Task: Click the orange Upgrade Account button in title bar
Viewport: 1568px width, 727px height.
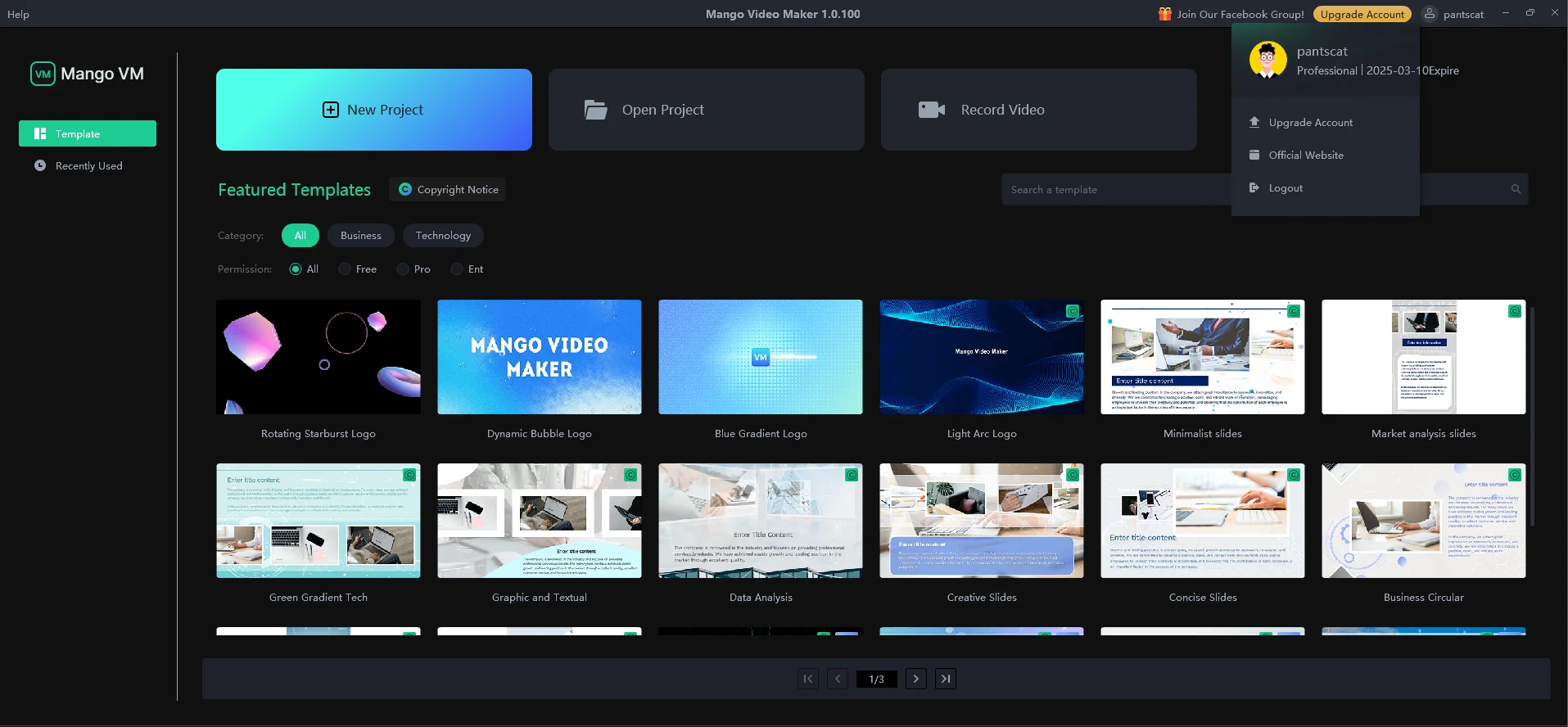Action: [1362, 14]
